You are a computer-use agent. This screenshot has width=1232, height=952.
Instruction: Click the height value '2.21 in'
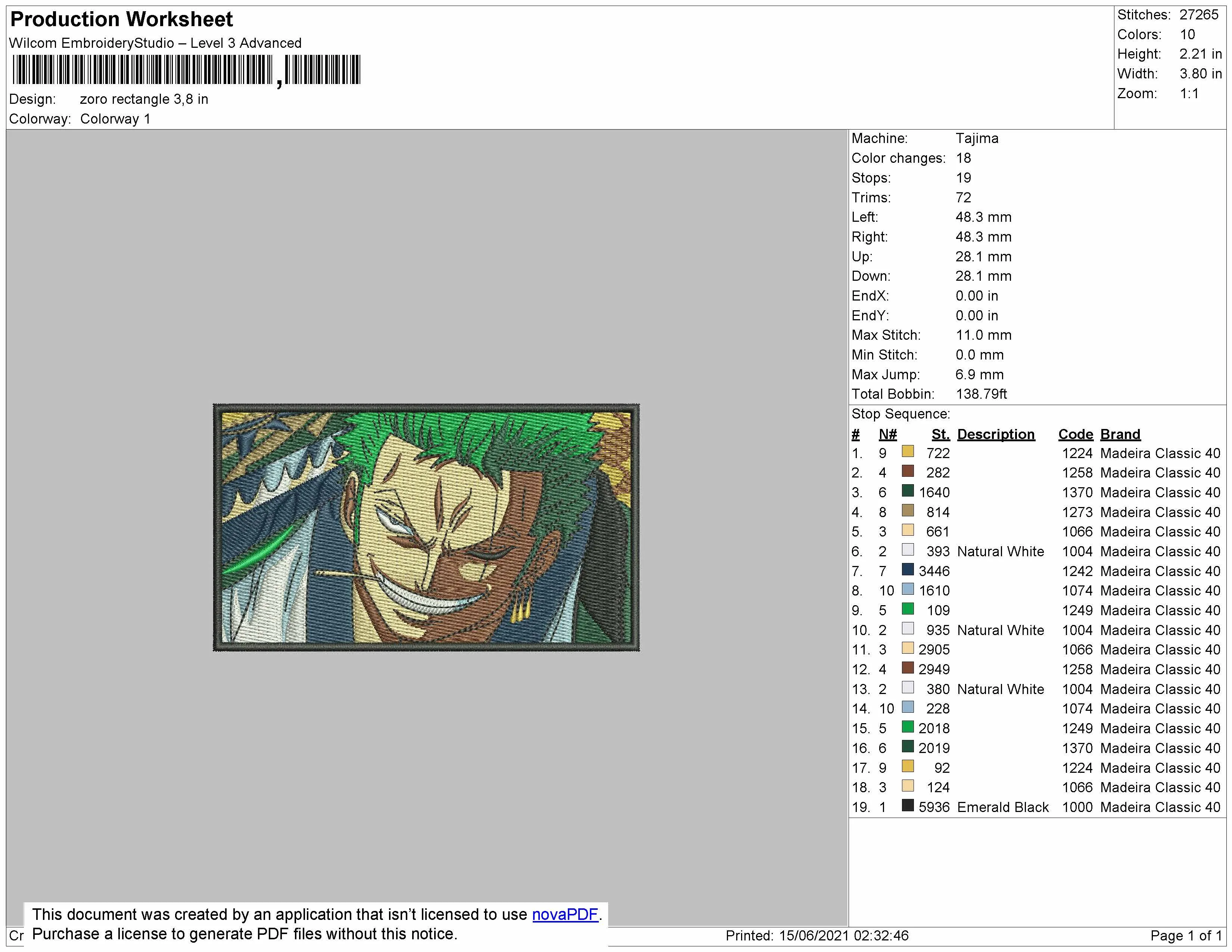[1200, 54]
